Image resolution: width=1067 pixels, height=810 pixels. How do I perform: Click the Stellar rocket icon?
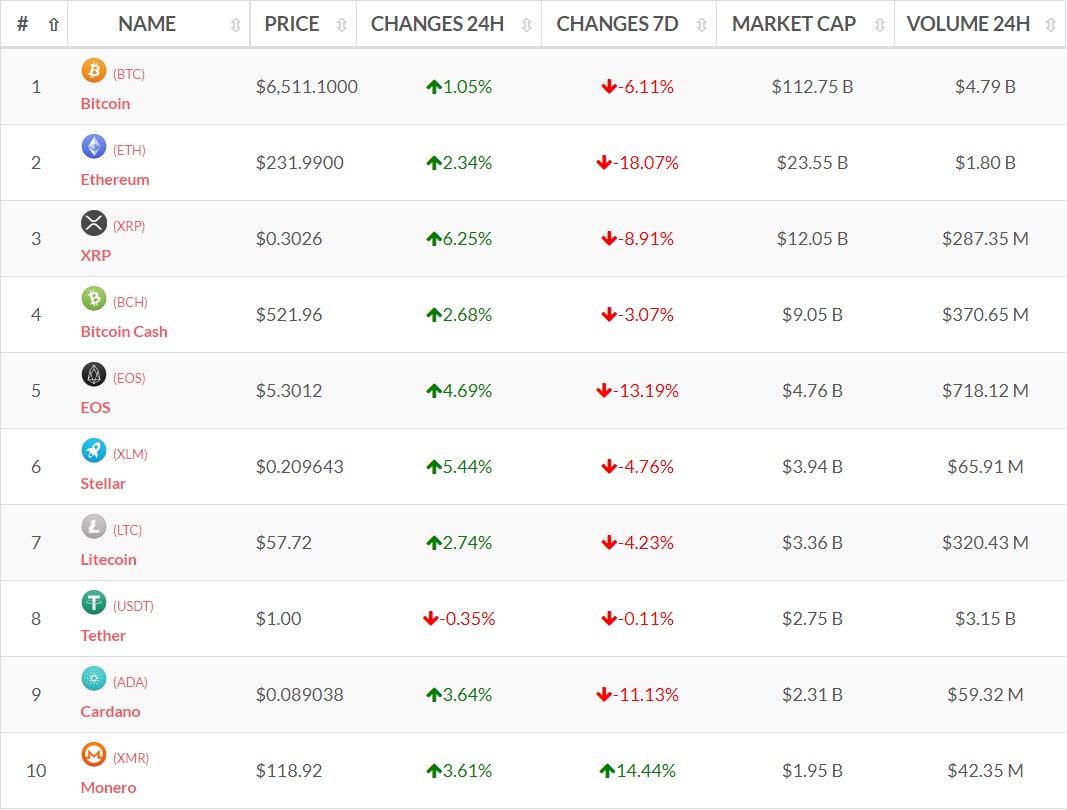(94, 451)
